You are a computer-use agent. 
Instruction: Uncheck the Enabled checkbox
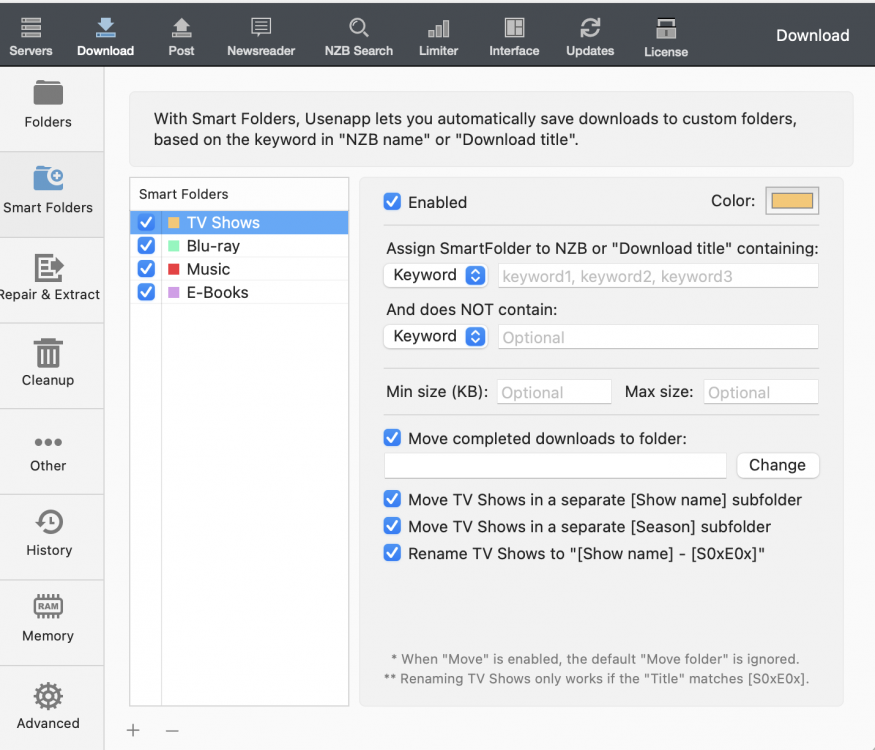tap(393, 202)
